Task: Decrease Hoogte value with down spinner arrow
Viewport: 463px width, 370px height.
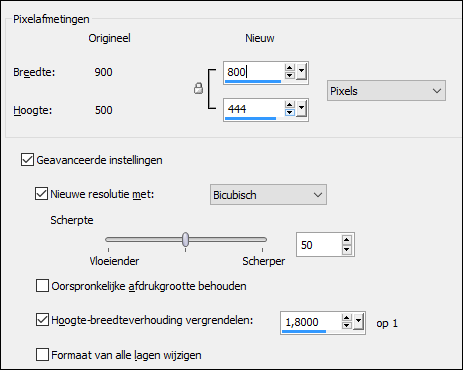Action: pos(290,112)
